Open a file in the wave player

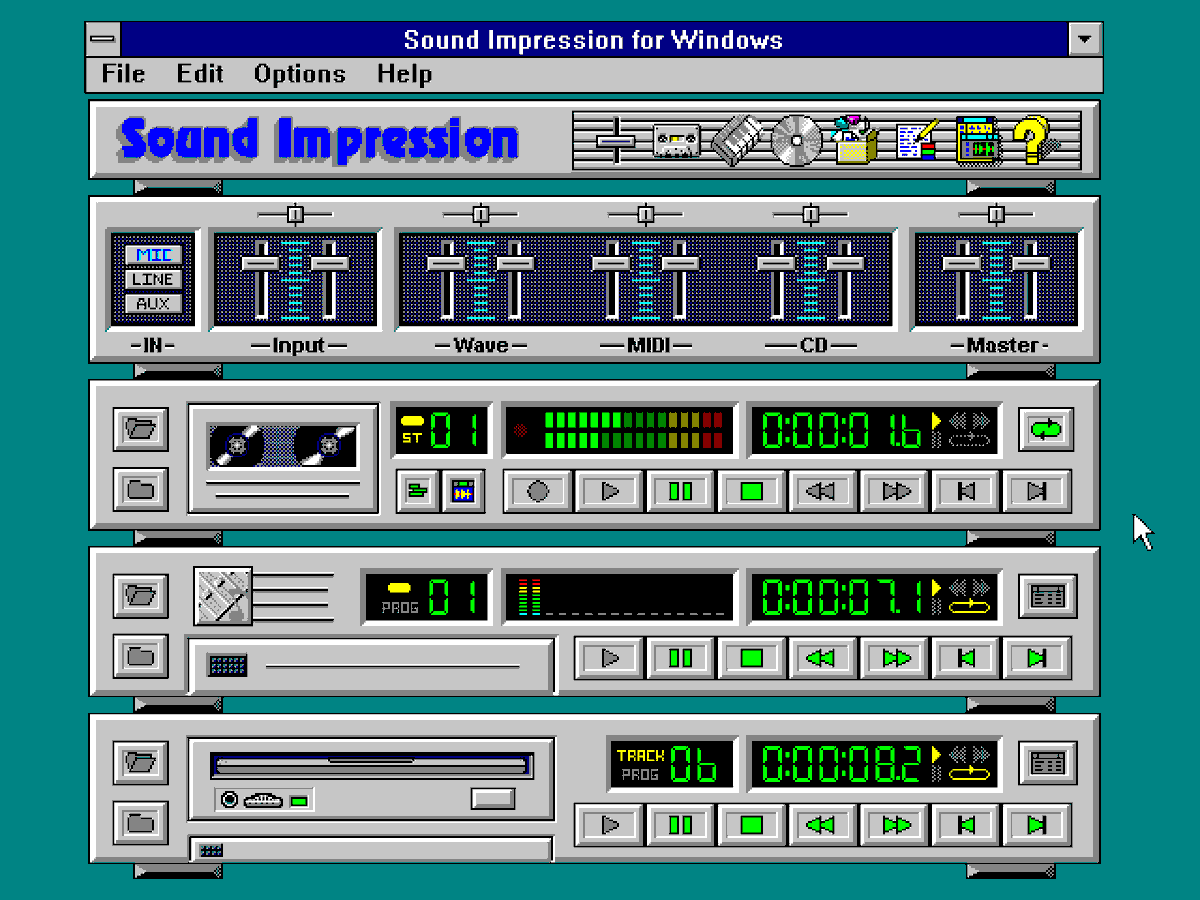141,429
